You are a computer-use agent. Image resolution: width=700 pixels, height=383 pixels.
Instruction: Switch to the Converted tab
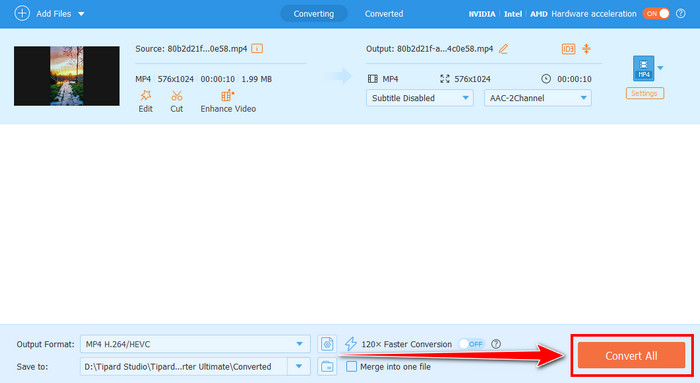[383, 14]
